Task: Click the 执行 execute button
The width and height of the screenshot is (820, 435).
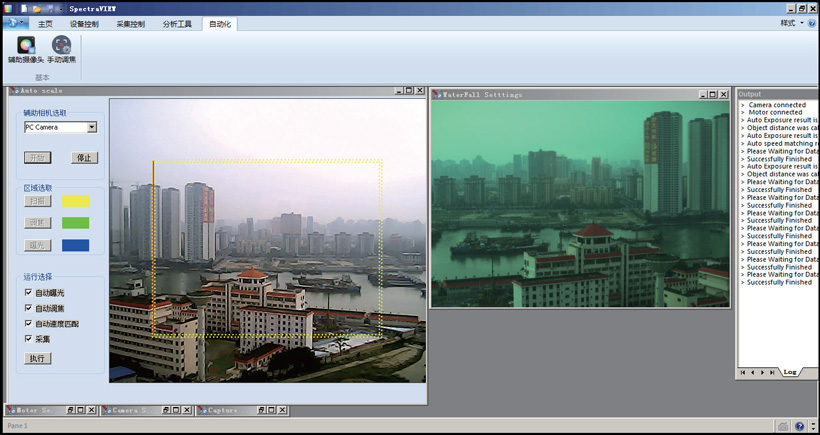Action: 37,357
